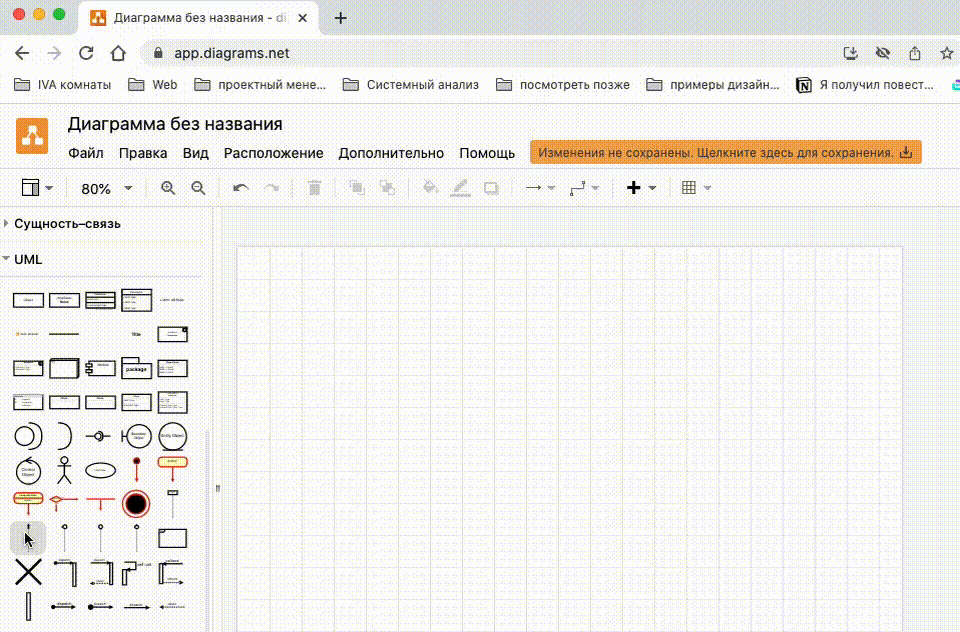
Task: Click the To Front toolbar icon
Action: click(x=357, y=188)
